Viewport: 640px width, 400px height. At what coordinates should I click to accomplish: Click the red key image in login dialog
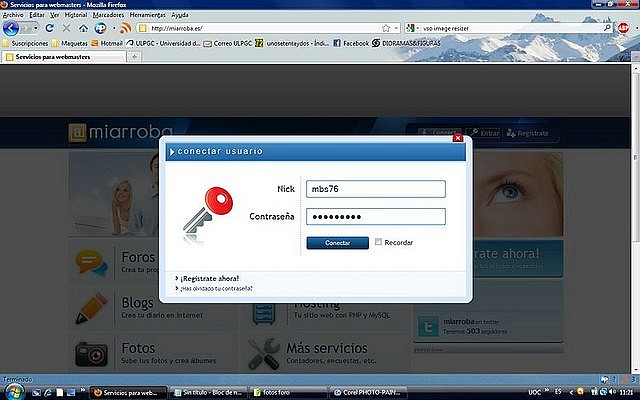click(x=208, y=216)
